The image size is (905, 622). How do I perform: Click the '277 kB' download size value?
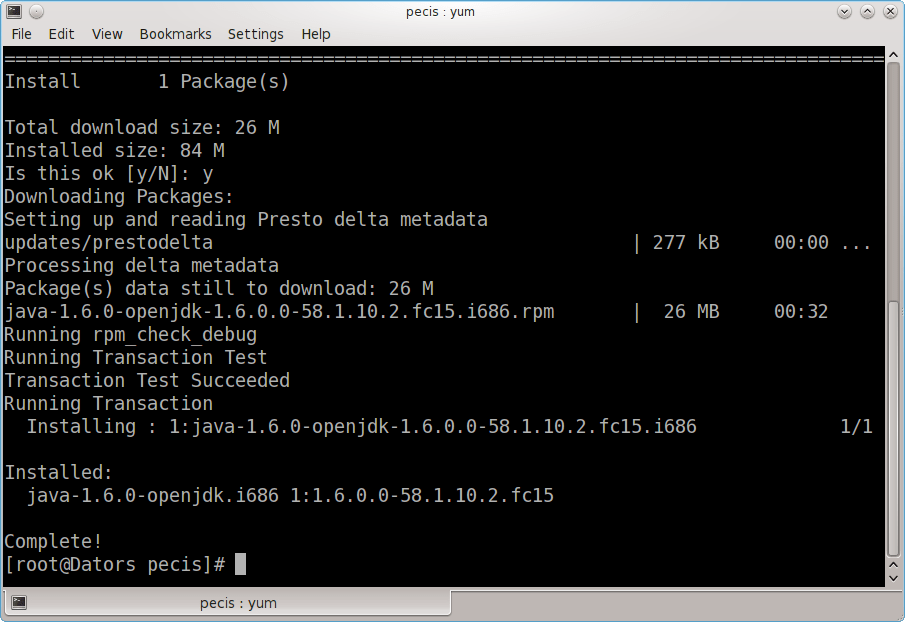coord(686,242)
